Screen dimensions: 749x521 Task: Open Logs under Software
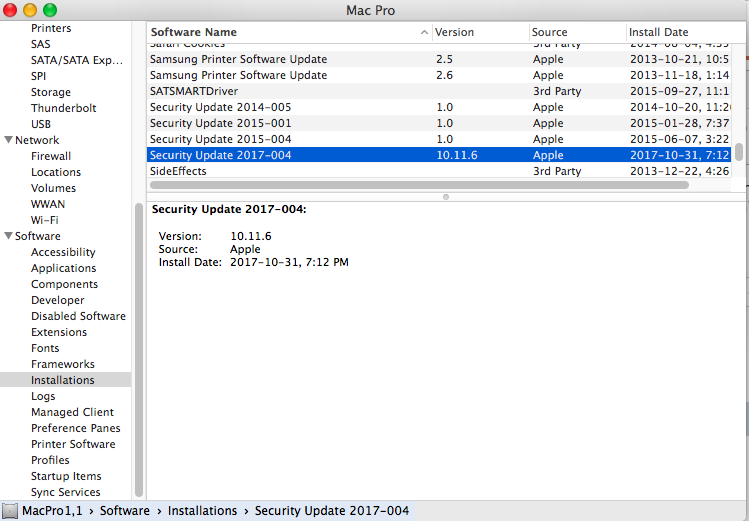tap(43, 396)
